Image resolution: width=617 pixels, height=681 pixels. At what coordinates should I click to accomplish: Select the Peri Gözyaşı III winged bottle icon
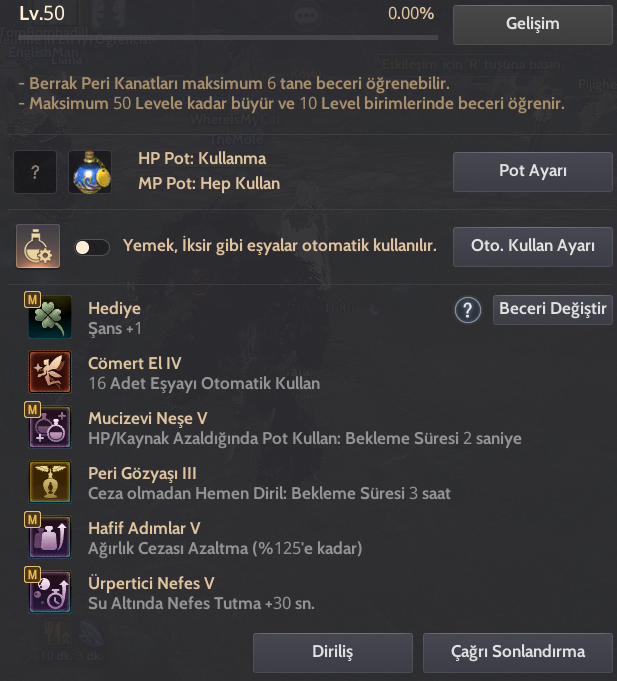(x=50, y=482)
